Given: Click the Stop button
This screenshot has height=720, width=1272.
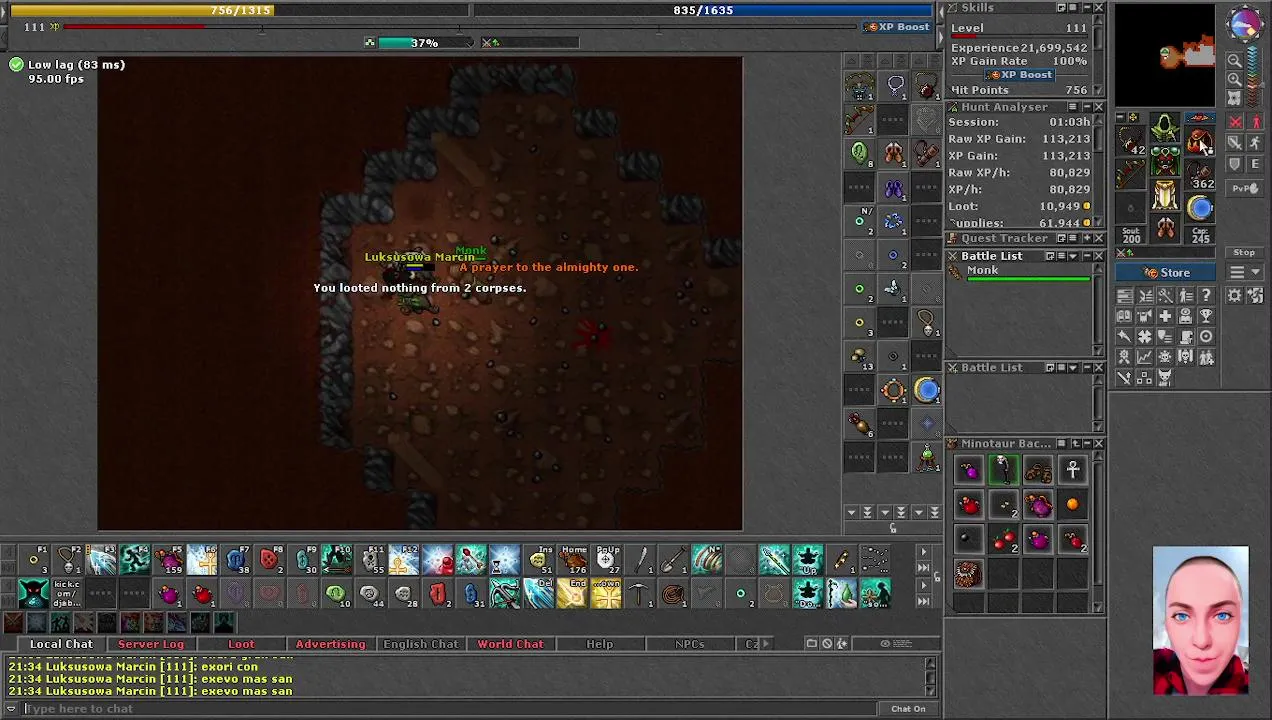Looking at the screenshot, I should 1244,252.
